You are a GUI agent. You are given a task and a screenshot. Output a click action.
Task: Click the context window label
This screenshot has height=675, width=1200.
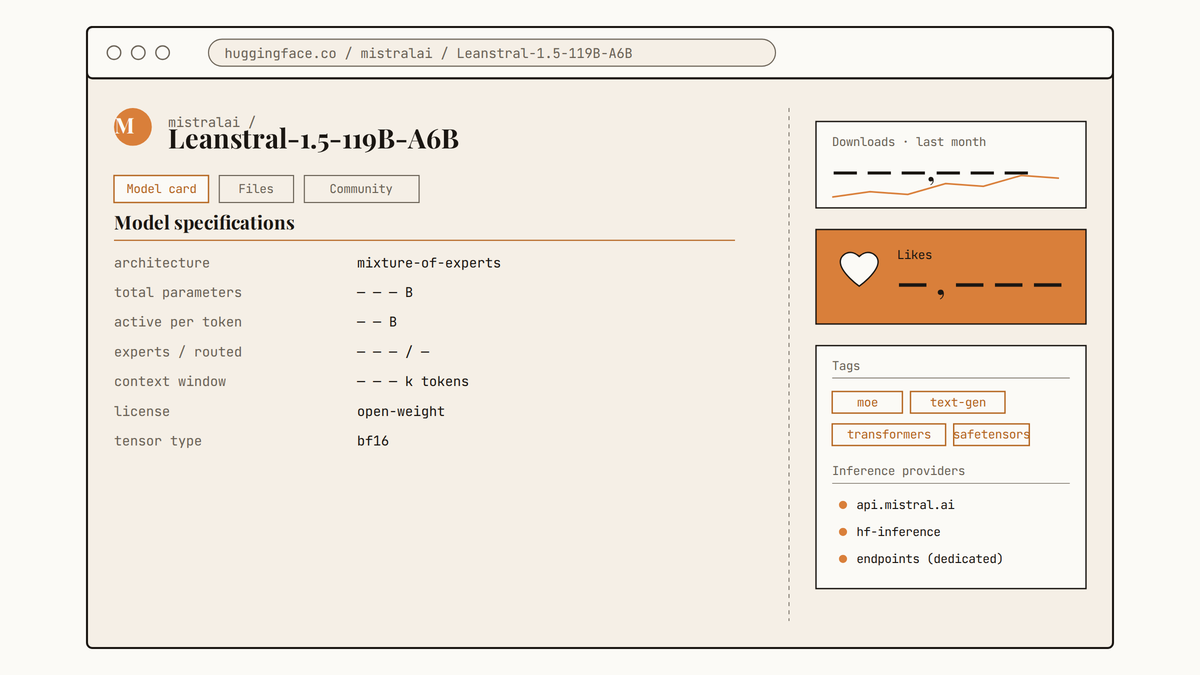pyautogui.click(x=170, y=382)
